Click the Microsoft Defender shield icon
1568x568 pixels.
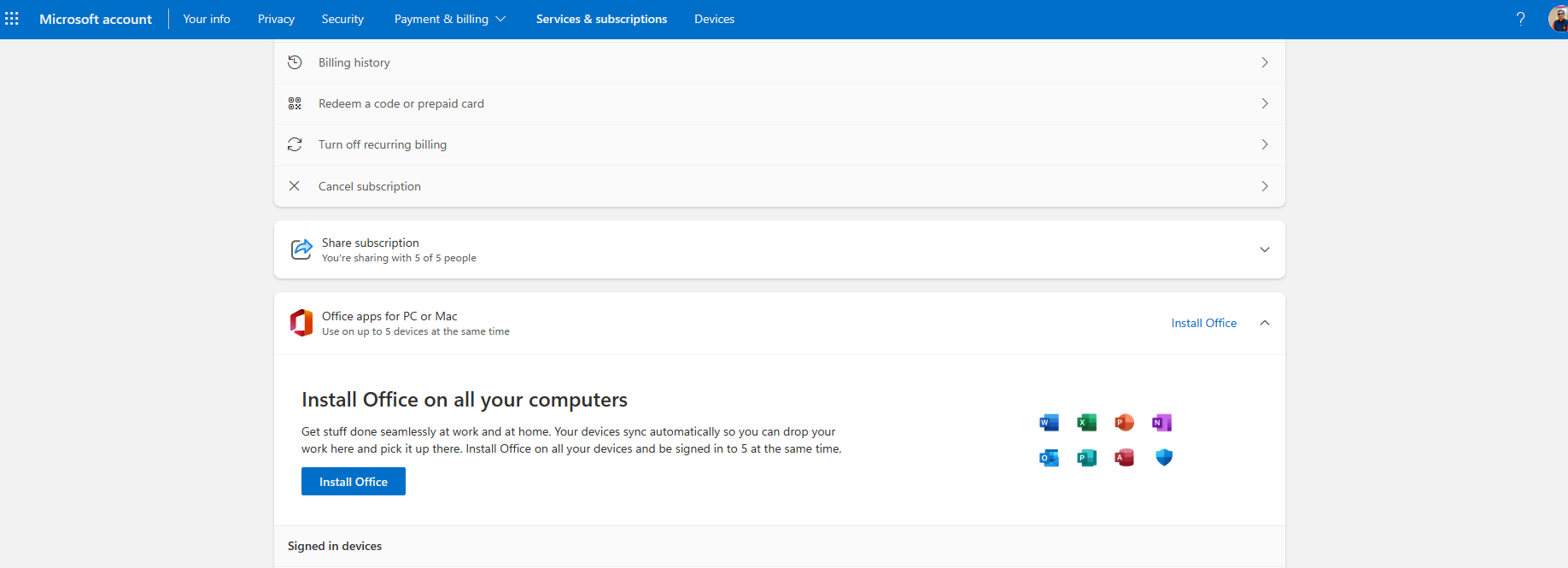click(x=1163, y=458)
